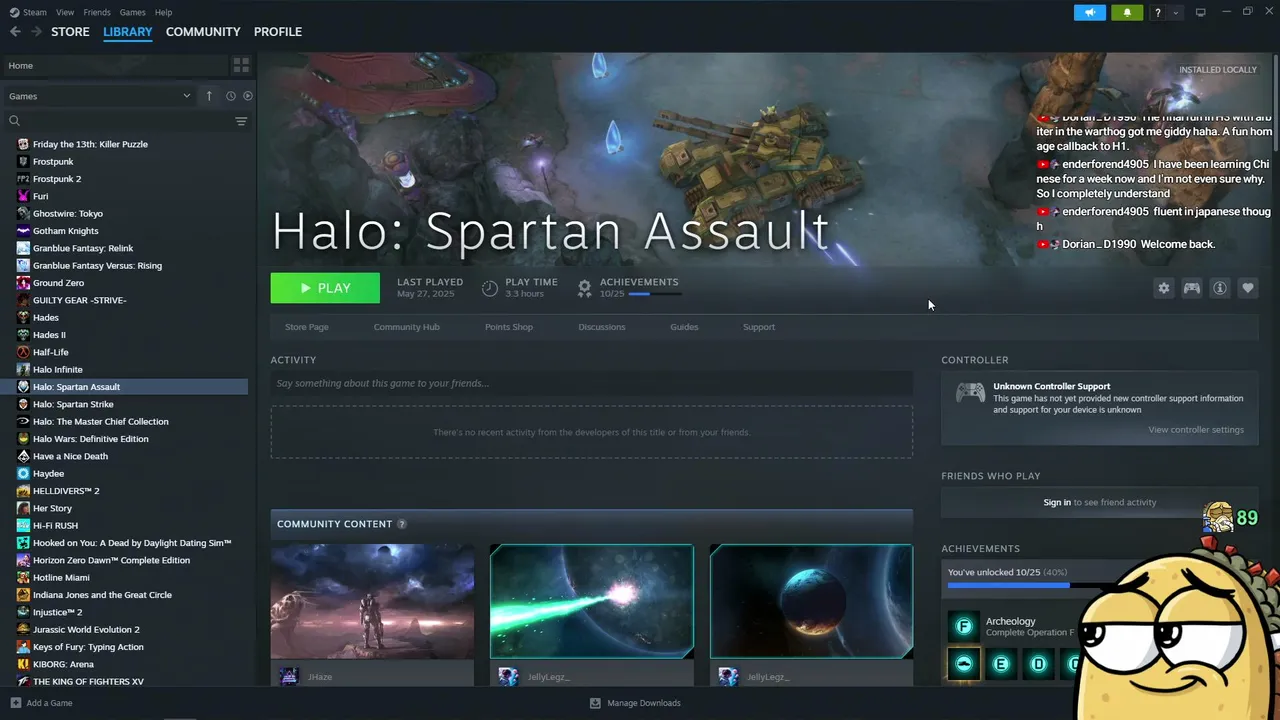Viewport: 1280px width, 720px height.
Task: Click the Community Content help question mark
Action: 402,524
